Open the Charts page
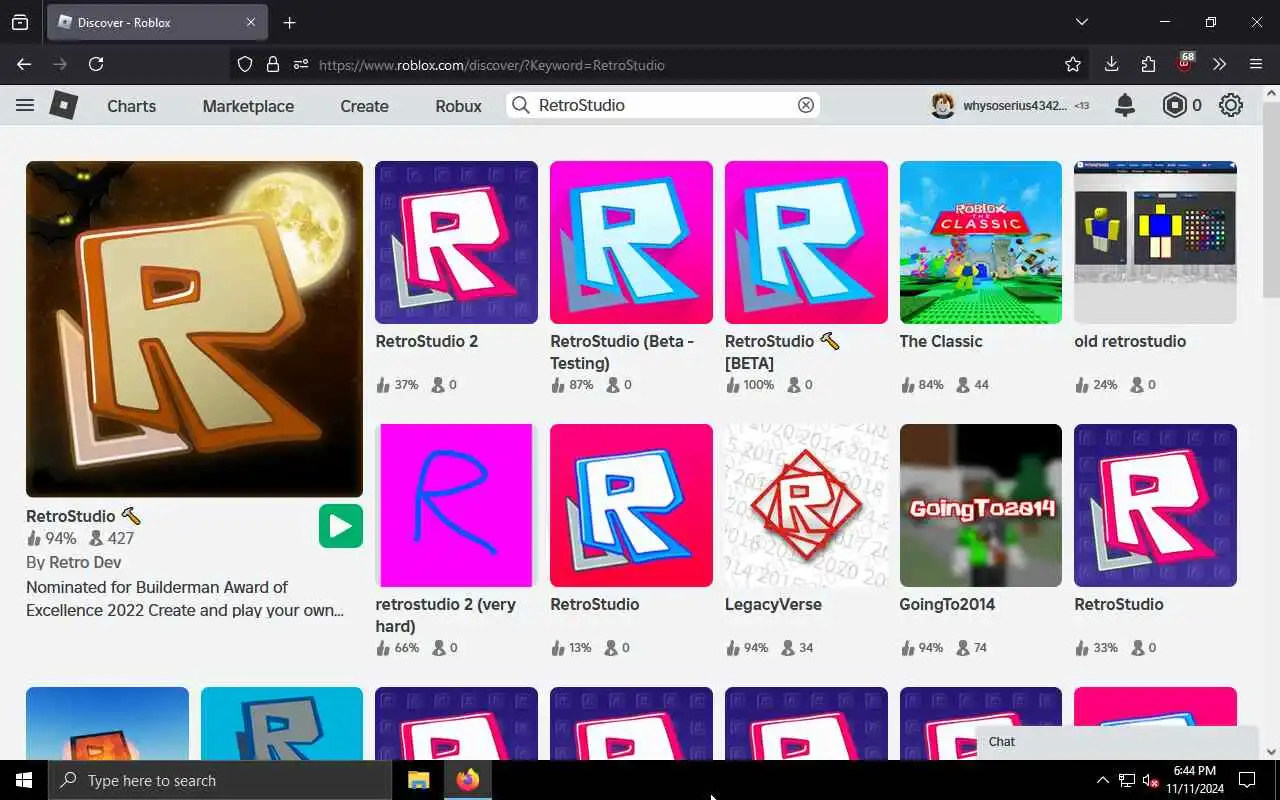1280x800 pixels. (x=132, y=106)
